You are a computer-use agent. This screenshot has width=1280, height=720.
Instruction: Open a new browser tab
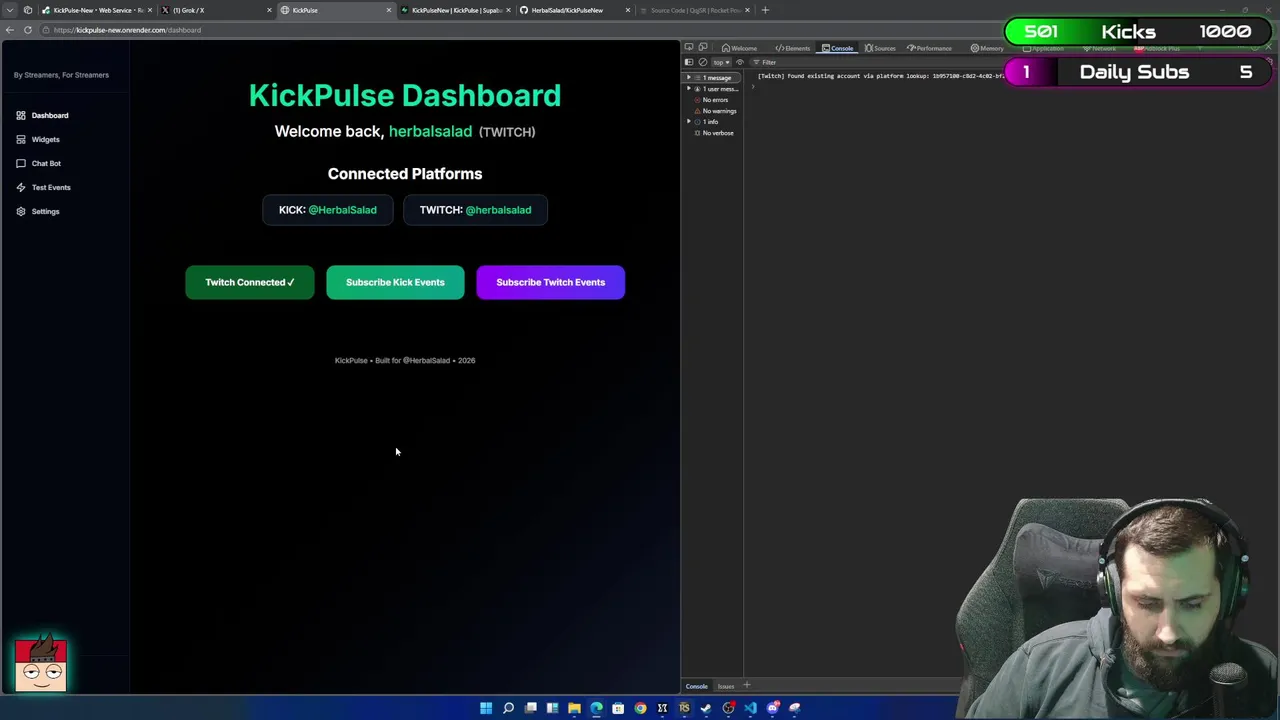click(x=765, y=10)
